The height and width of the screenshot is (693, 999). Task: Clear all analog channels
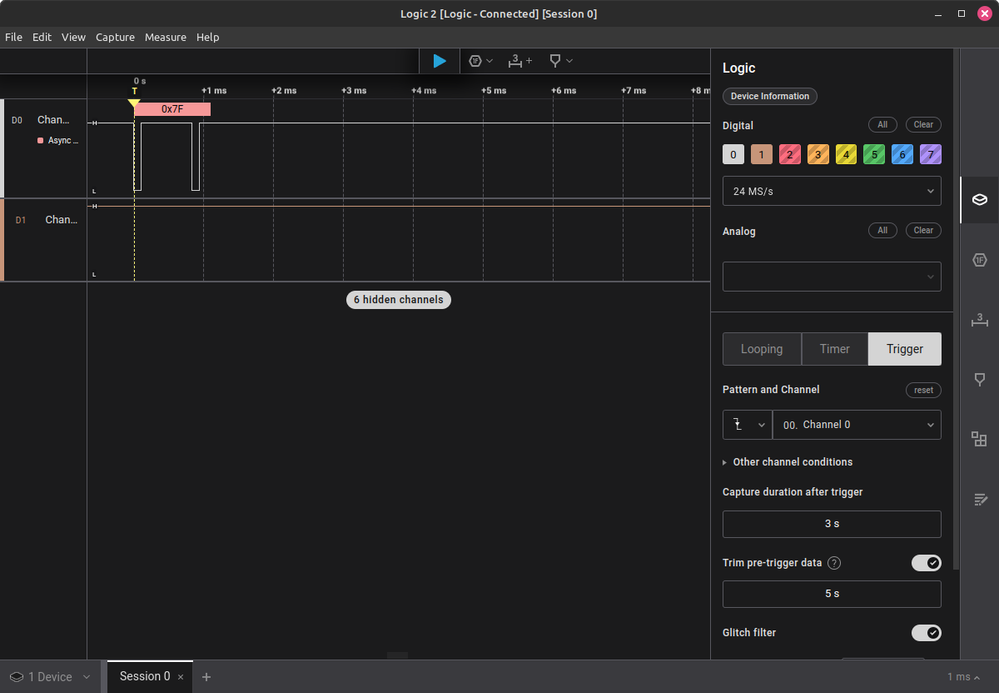tap(923, 231)
